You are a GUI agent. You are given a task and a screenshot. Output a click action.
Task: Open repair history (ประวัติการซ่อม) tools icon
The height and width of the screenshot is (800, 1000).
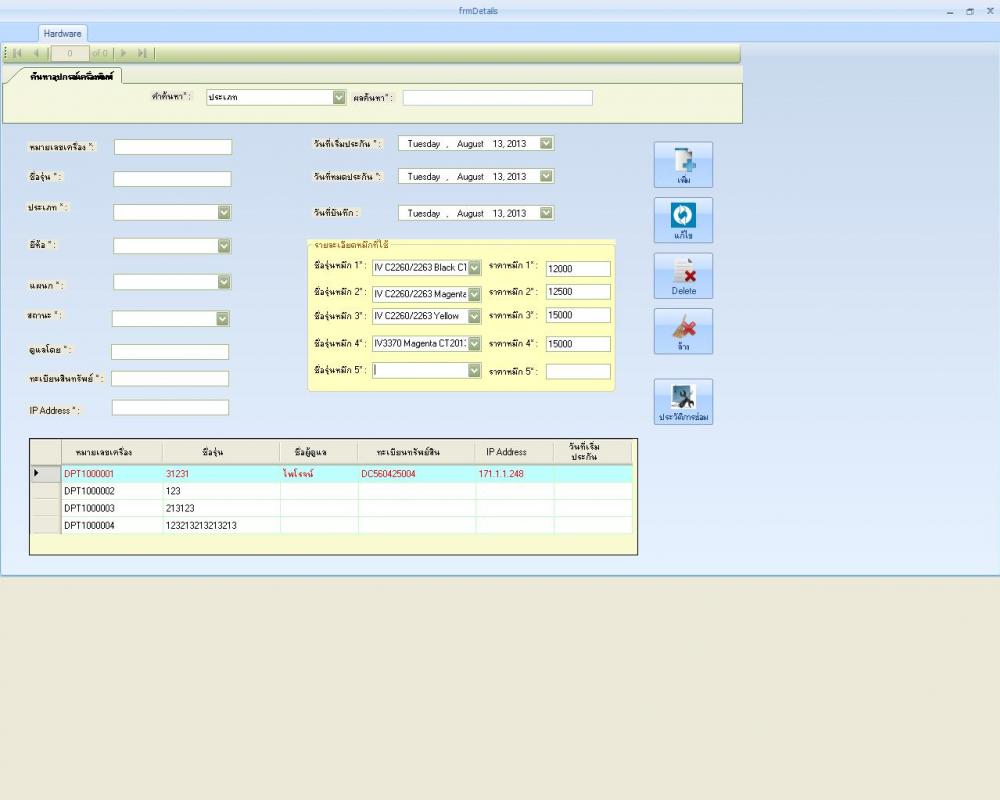pyautogui.click(x=683, y=401)
